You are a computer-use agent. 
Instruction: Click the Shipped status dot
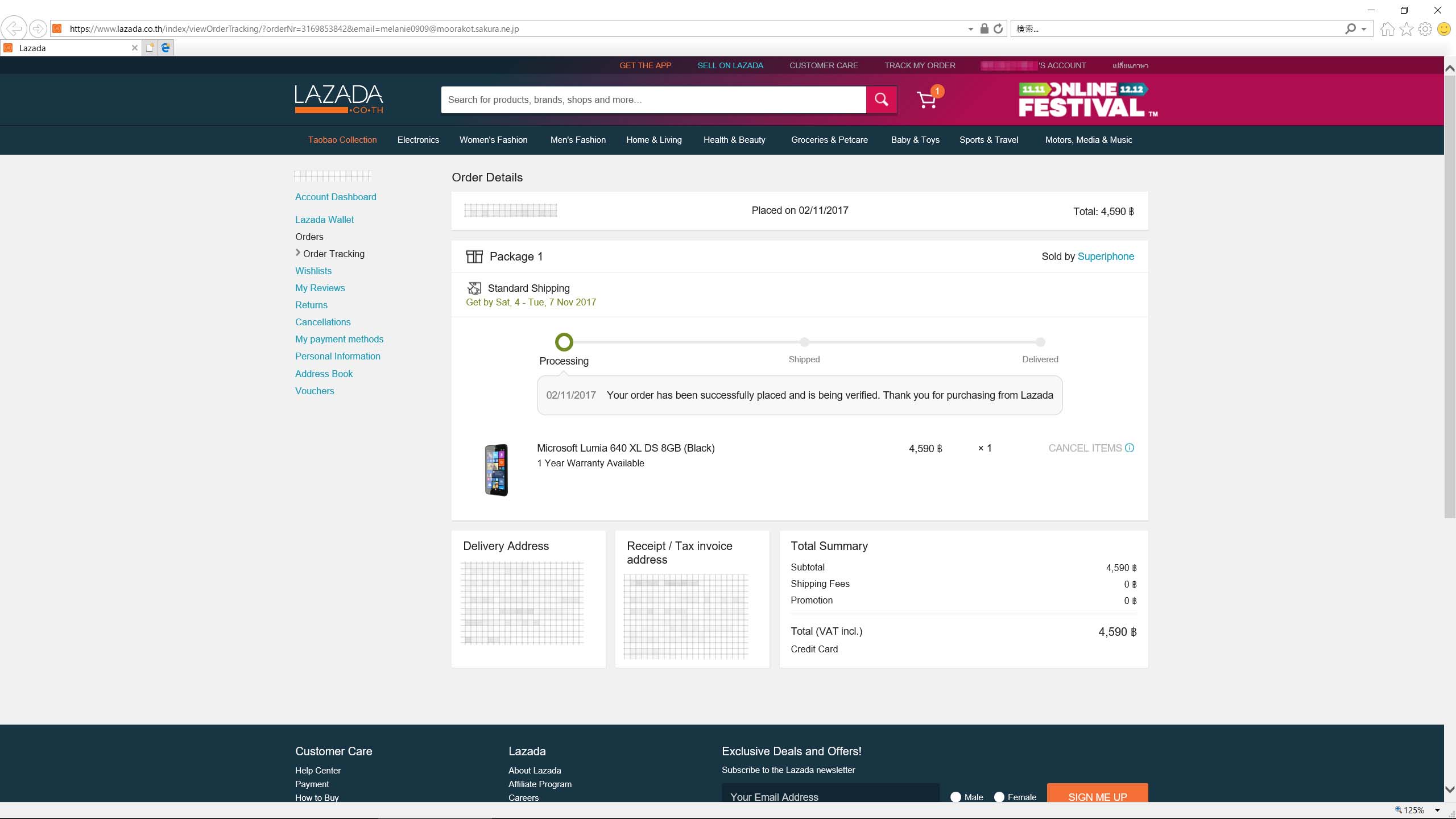coord(804,342)
